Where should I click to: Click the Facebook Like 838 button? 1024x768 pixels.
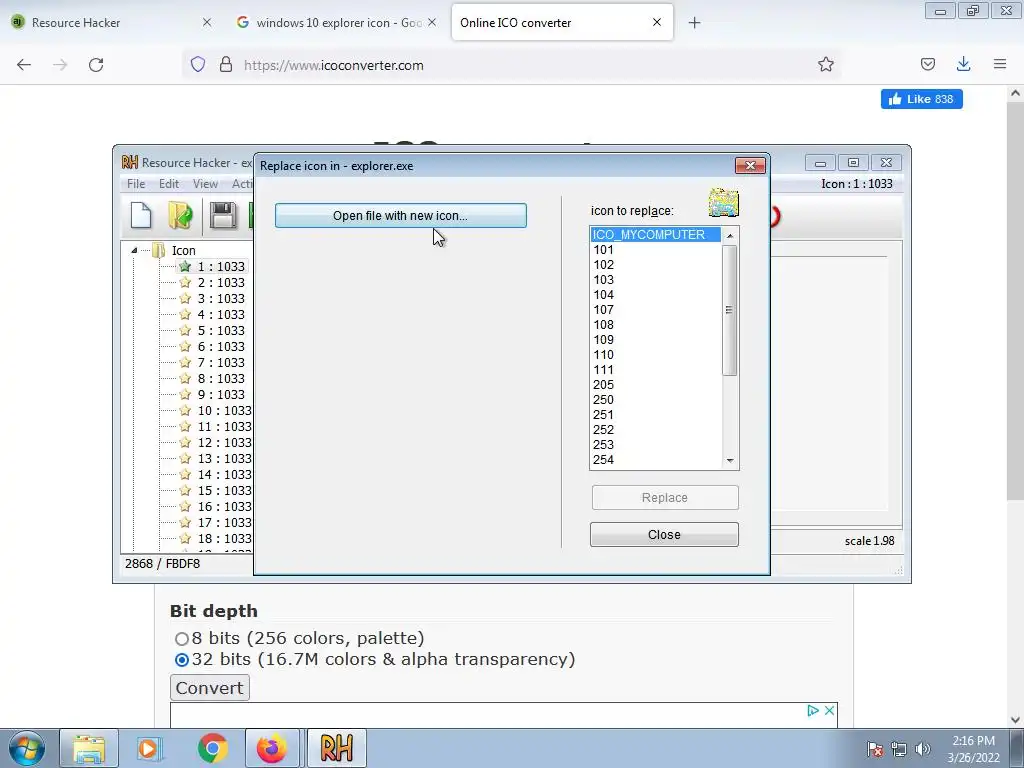[921, 99]
